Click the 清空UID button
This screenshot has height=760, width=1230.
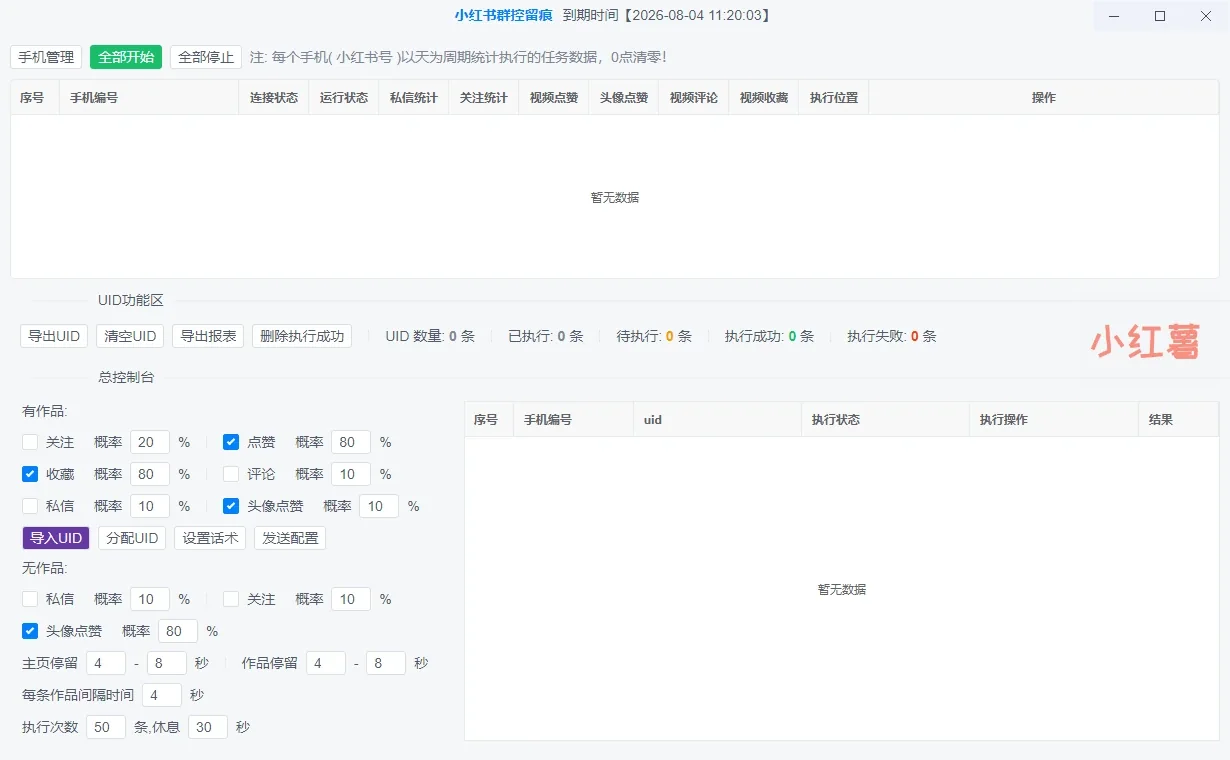pos(130,336)
